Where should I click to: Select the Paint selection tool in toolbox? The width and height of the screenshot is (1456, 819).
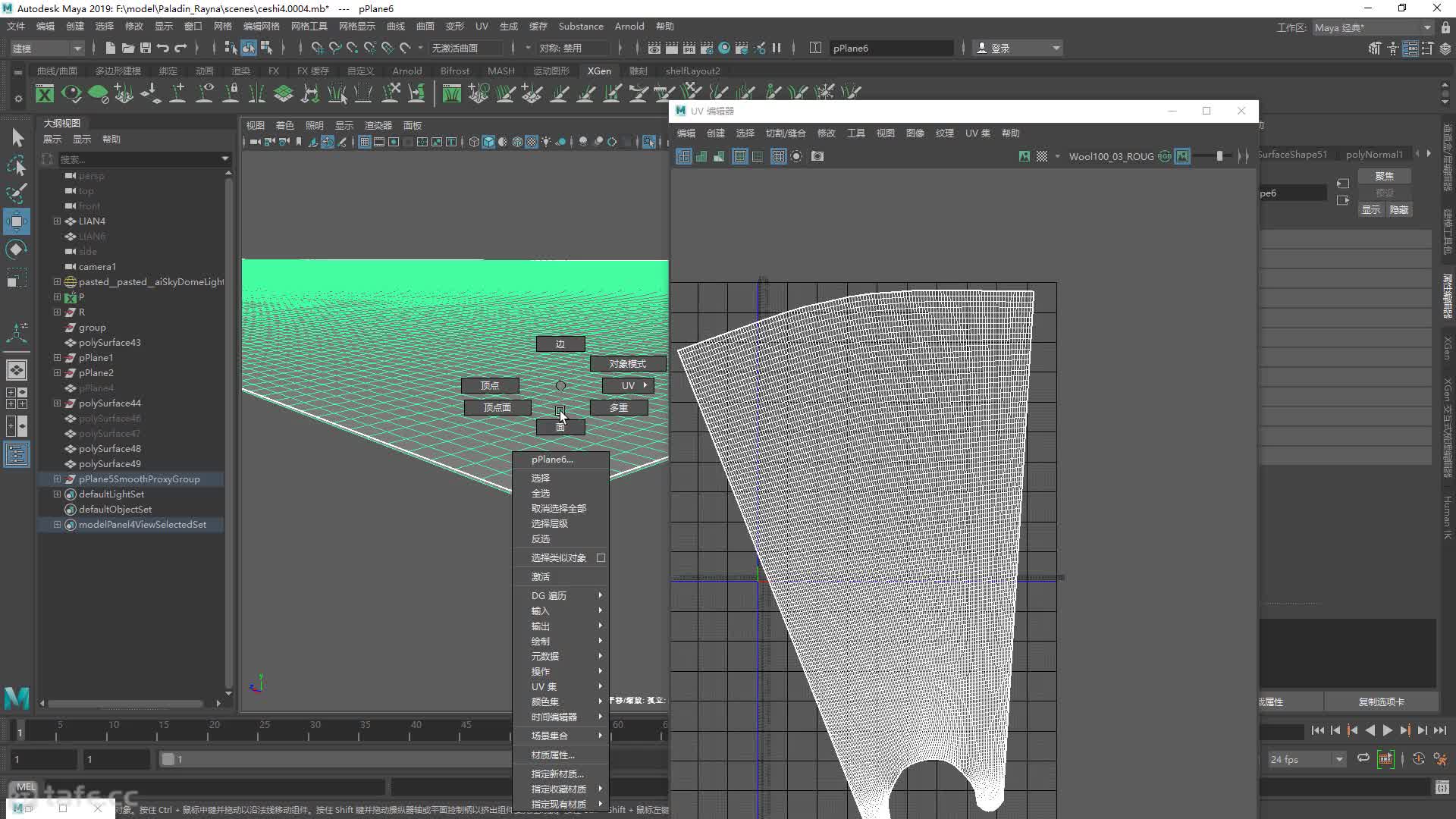pyautogui.click(x=16, y=193)
